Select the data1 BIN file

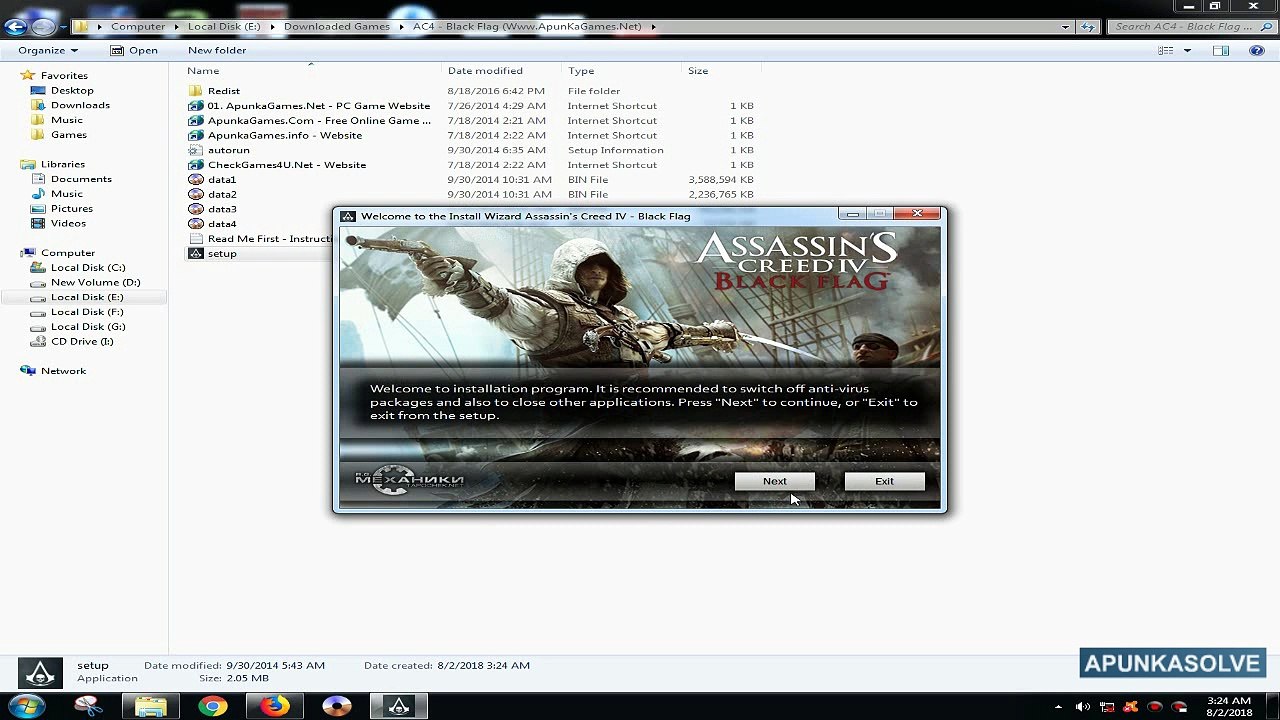click(x=221, y=180)
